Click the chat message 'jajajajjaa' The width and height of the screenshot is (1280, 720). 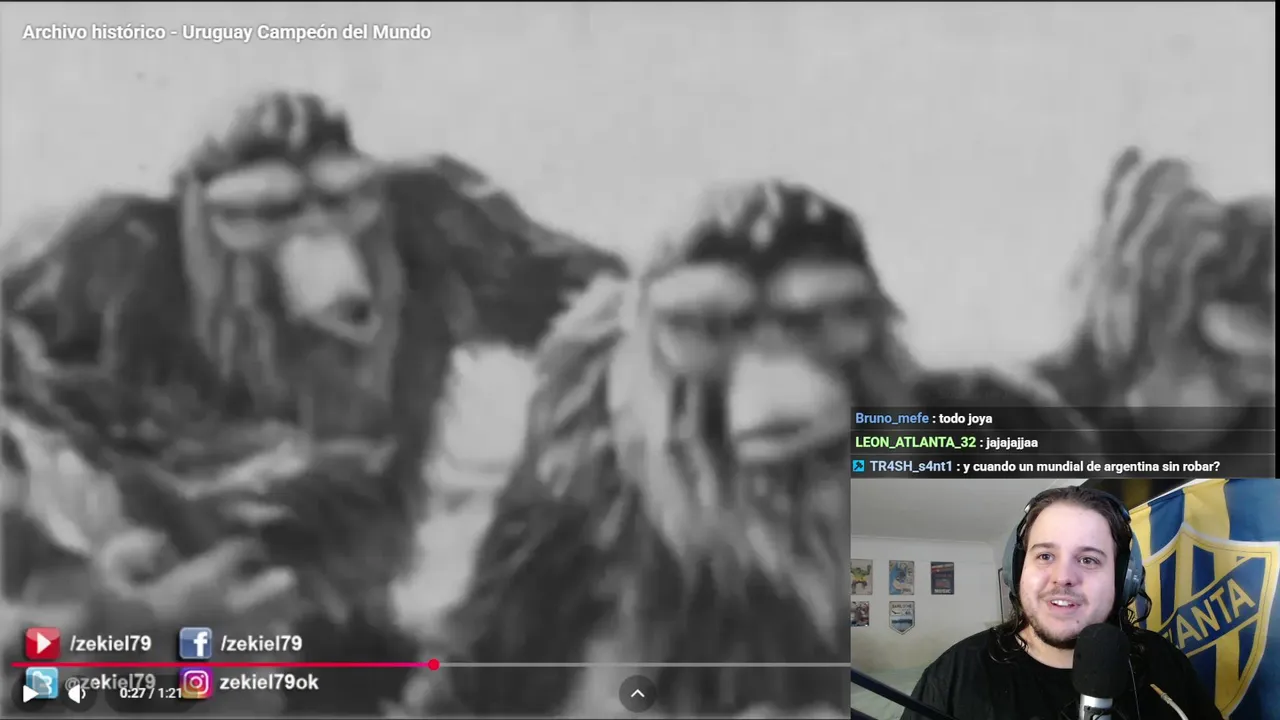(x=1011, y=442)
